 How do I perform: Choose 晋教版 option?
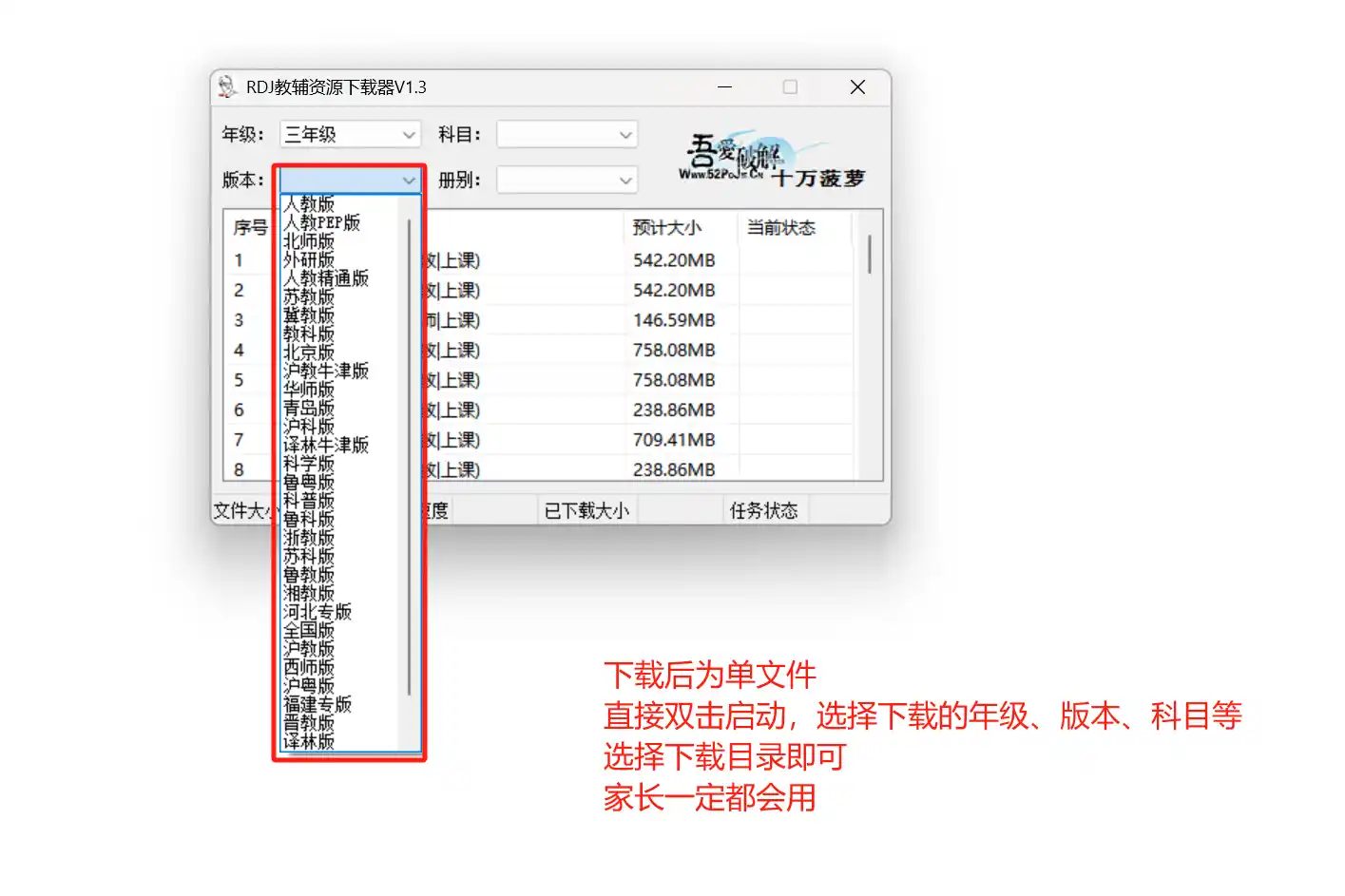pyautogui.click(x=309, y=723)
